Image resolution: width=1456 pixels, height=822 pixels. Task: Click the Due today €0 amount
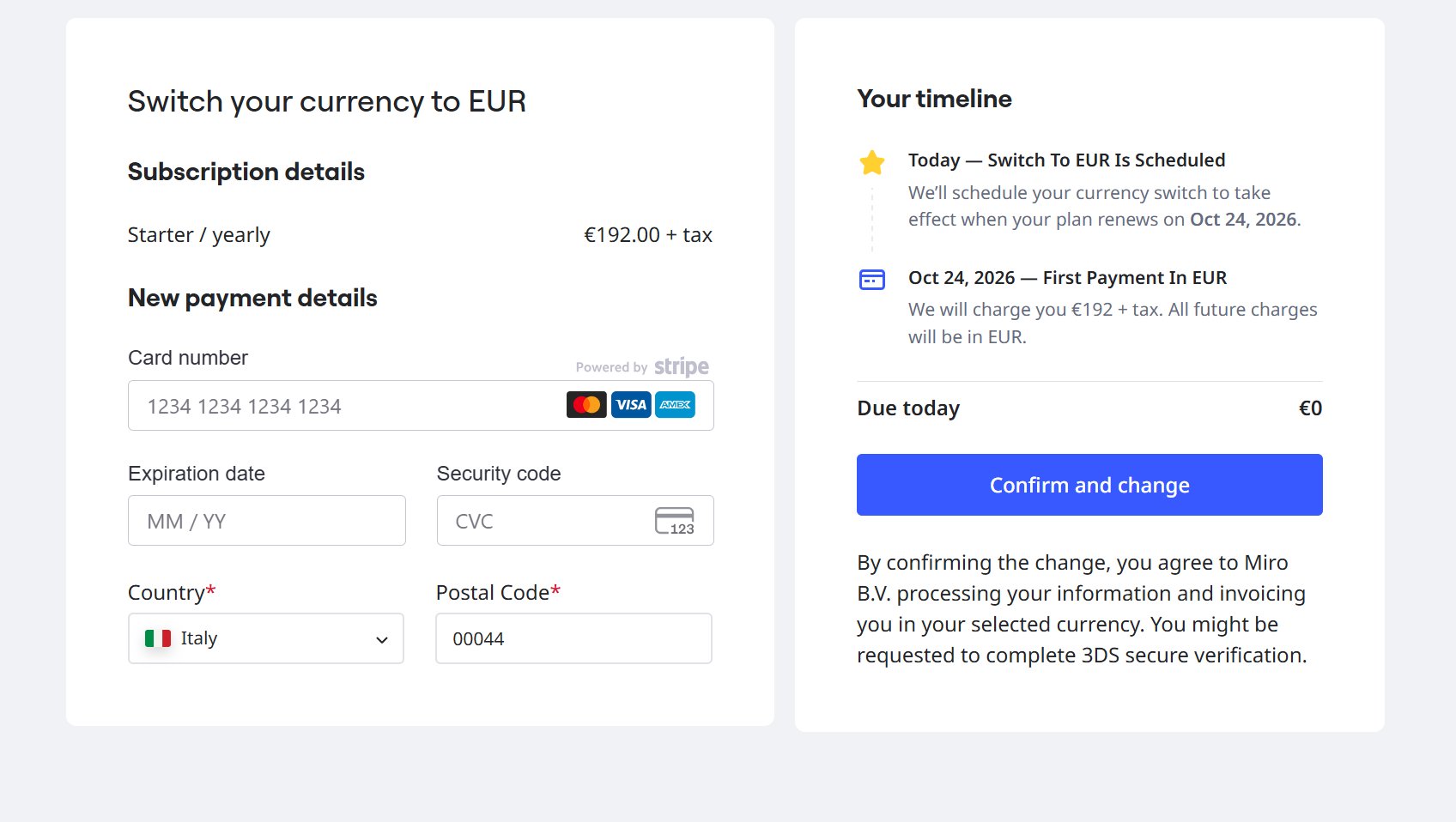(1310, 408)
